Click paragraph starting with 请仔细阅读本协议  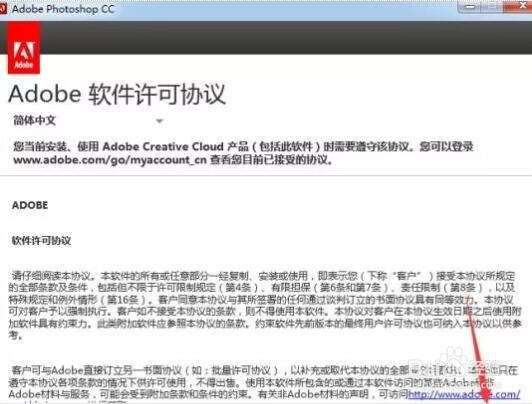(x=265, y=305)
